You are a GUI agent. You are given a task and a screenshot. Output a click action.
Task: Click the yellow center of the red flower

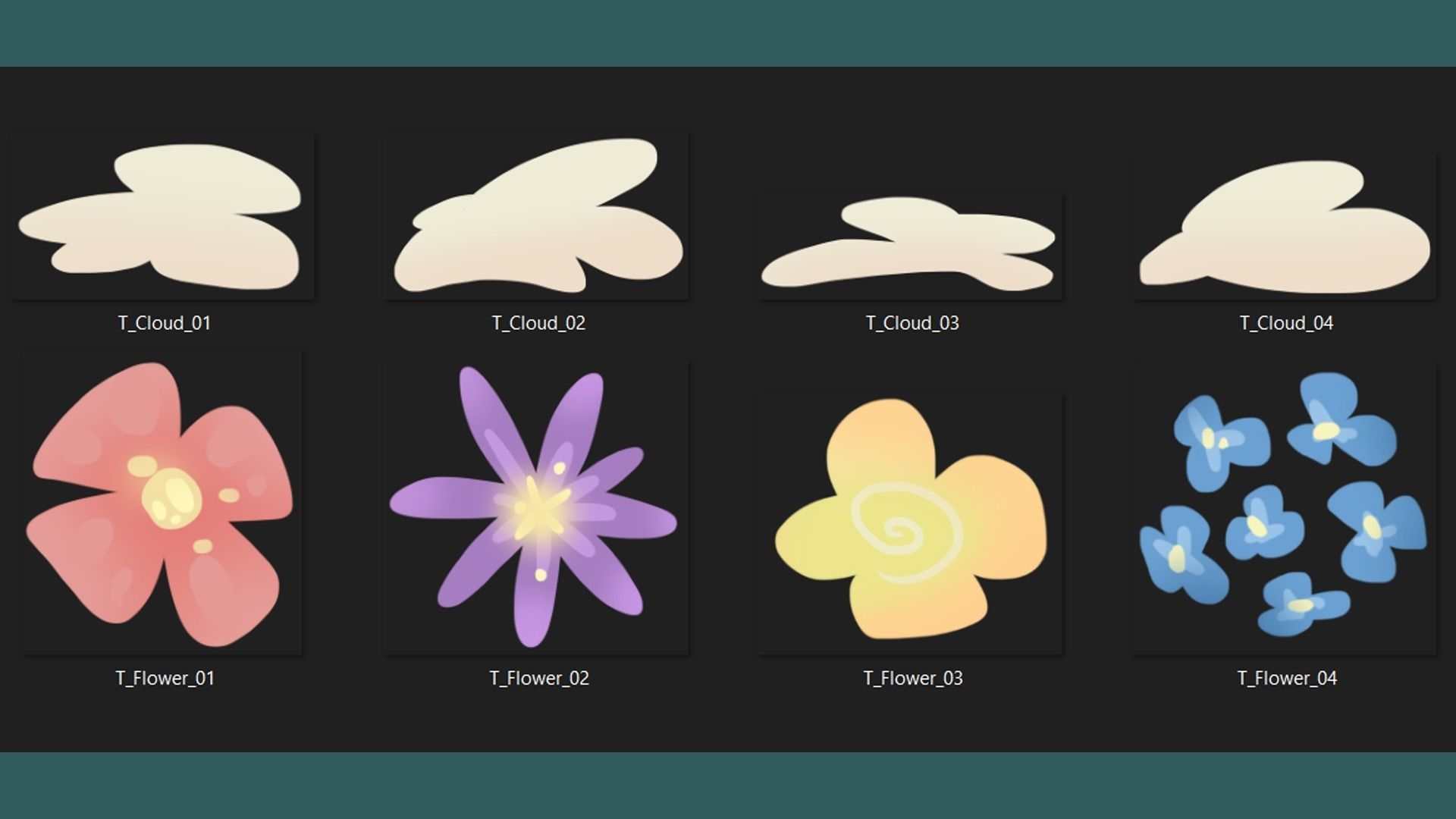tap(172, 498)
